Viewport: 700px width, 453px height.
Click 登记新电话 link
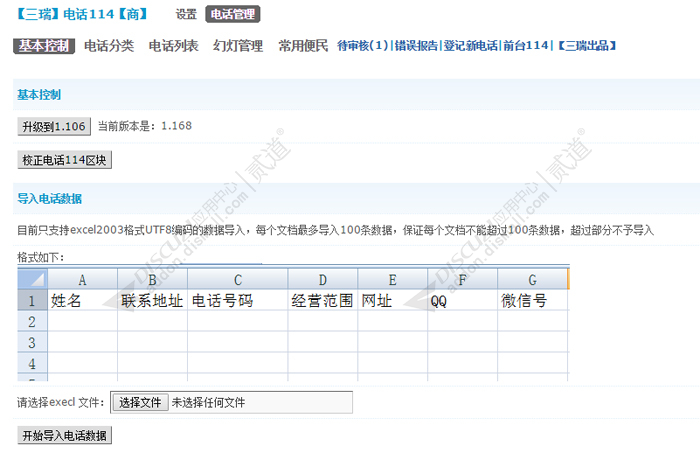coord(470,46)
